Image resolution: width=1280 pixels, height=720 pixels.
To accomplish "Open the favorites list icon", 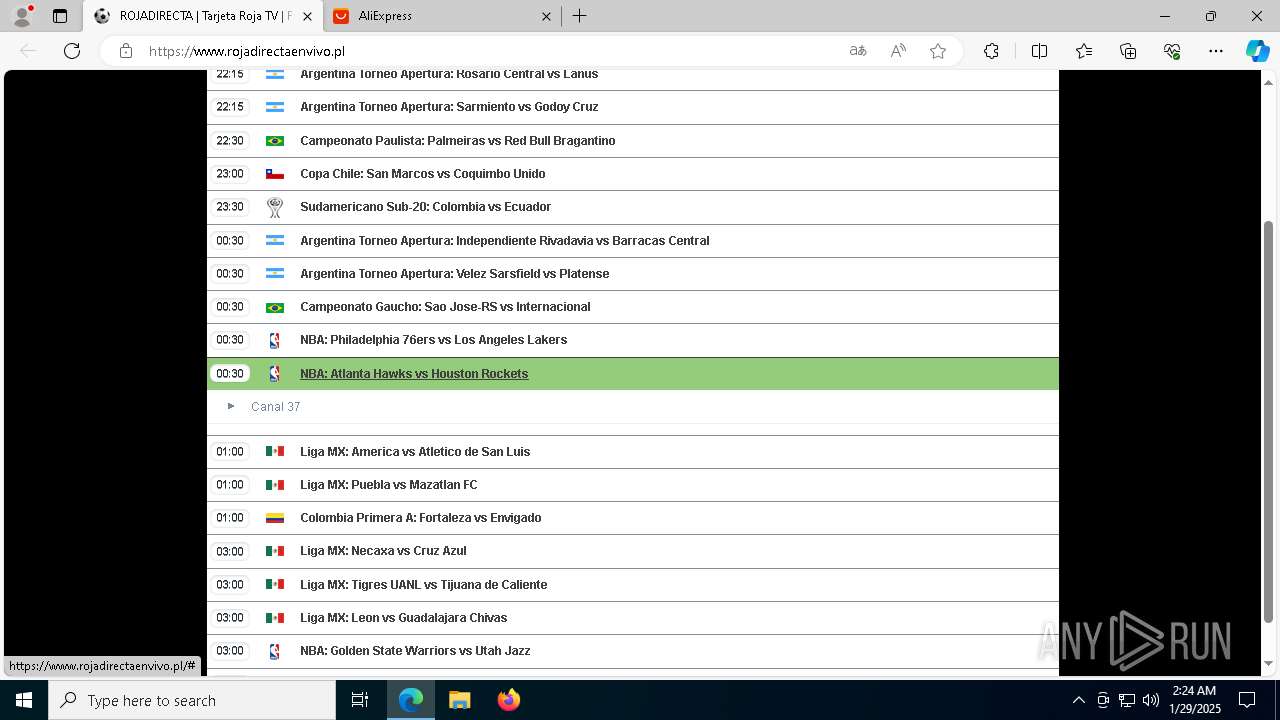I will 1084,51.
